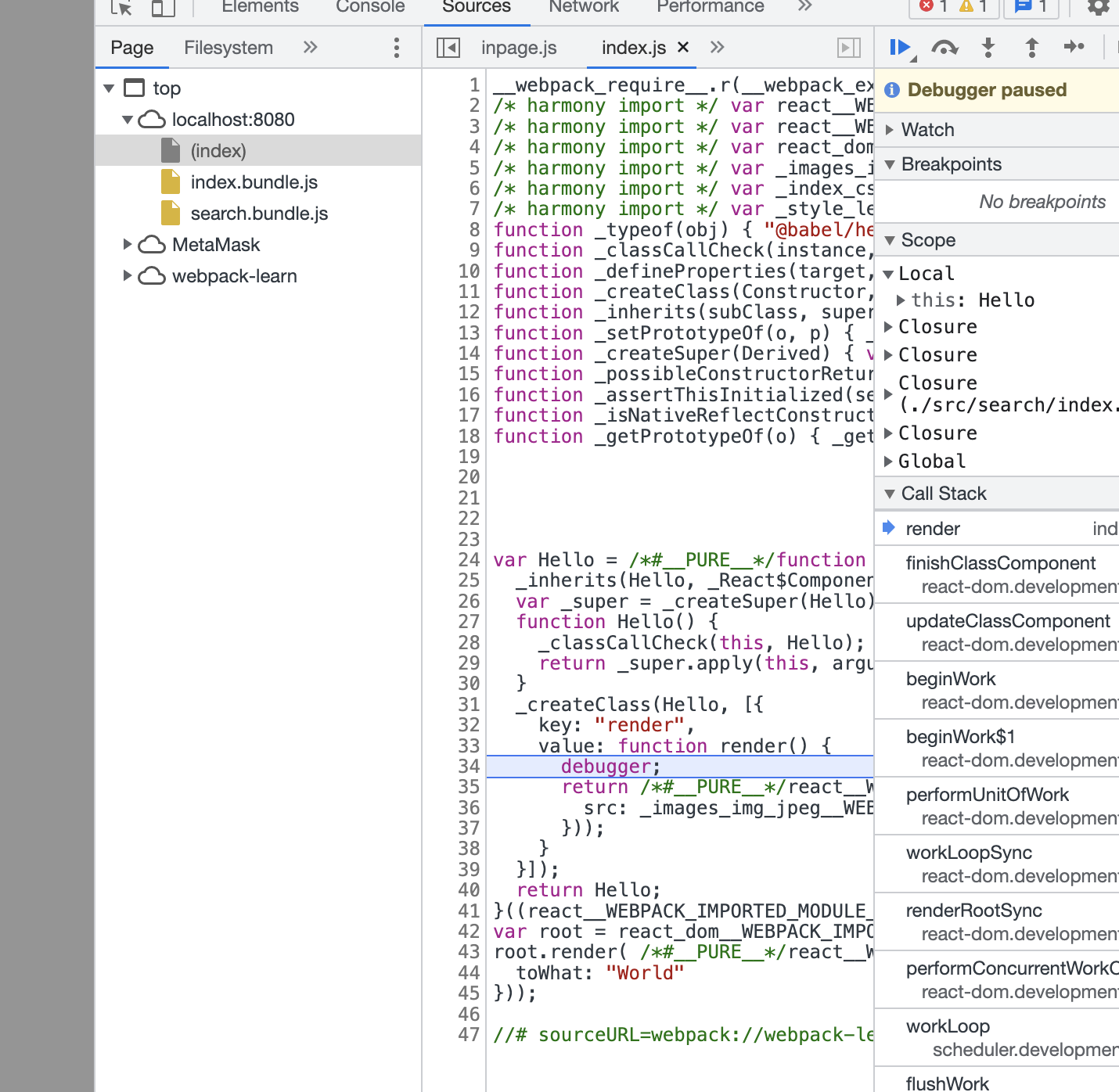Select the updateClassComponent stack frame
Screen dimensions: 1119x1092
point(997,632)
